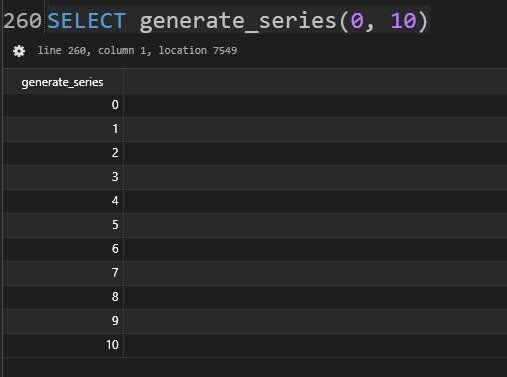This screenshot has width=507, height=377.
Task: Select the result cell with value 1
Action: [x=63, y=129]
